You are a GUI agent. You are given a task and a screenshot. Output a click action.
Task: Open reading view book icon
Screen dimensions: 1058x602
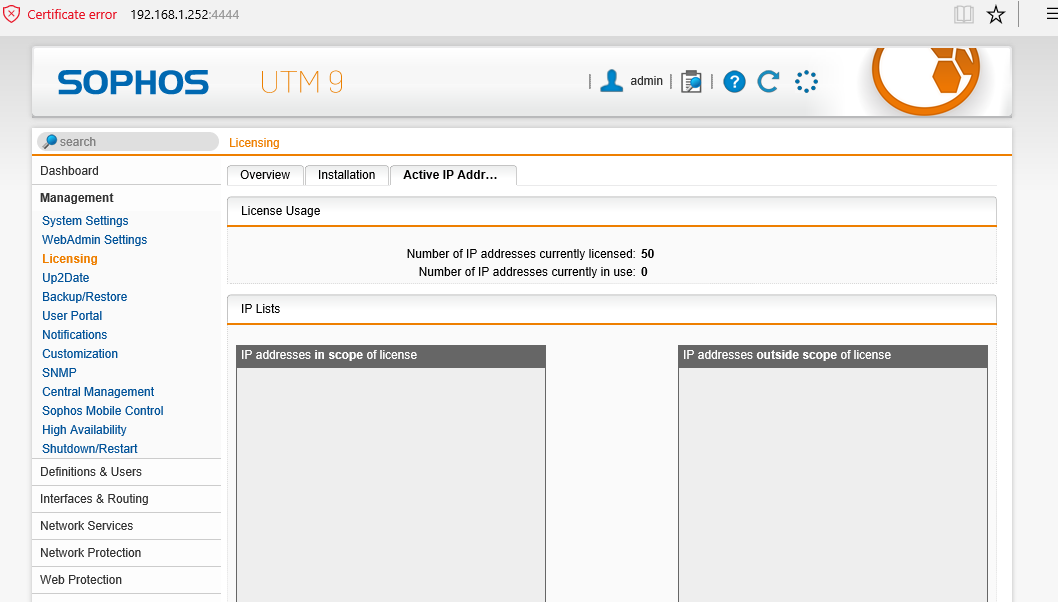click(x=964, y=14)
